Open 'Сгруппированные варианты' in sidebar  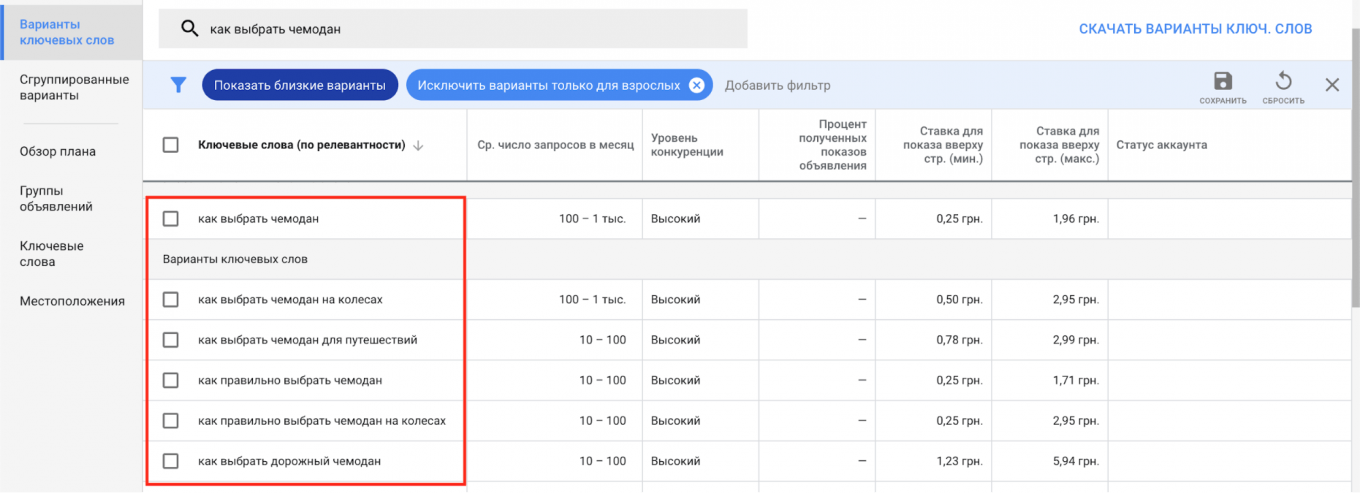(74, 88)
